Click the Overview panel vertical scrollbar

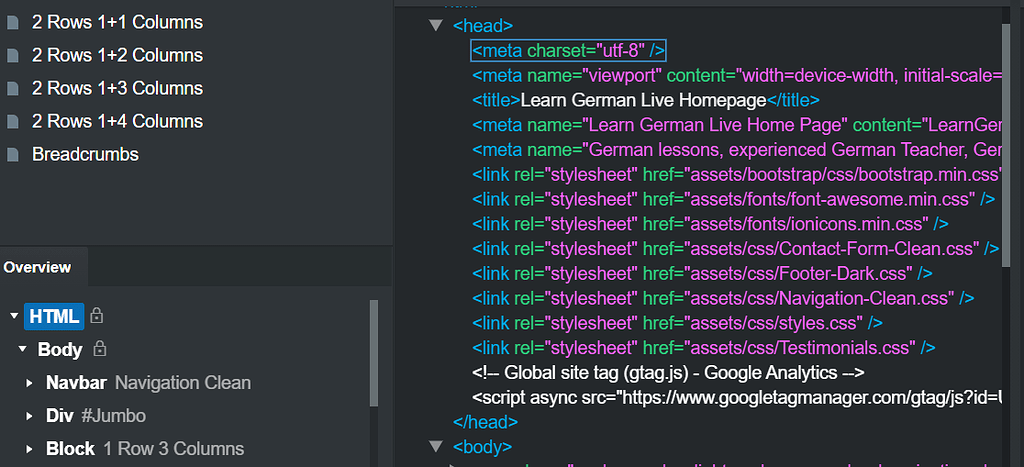tap(374, 353)
